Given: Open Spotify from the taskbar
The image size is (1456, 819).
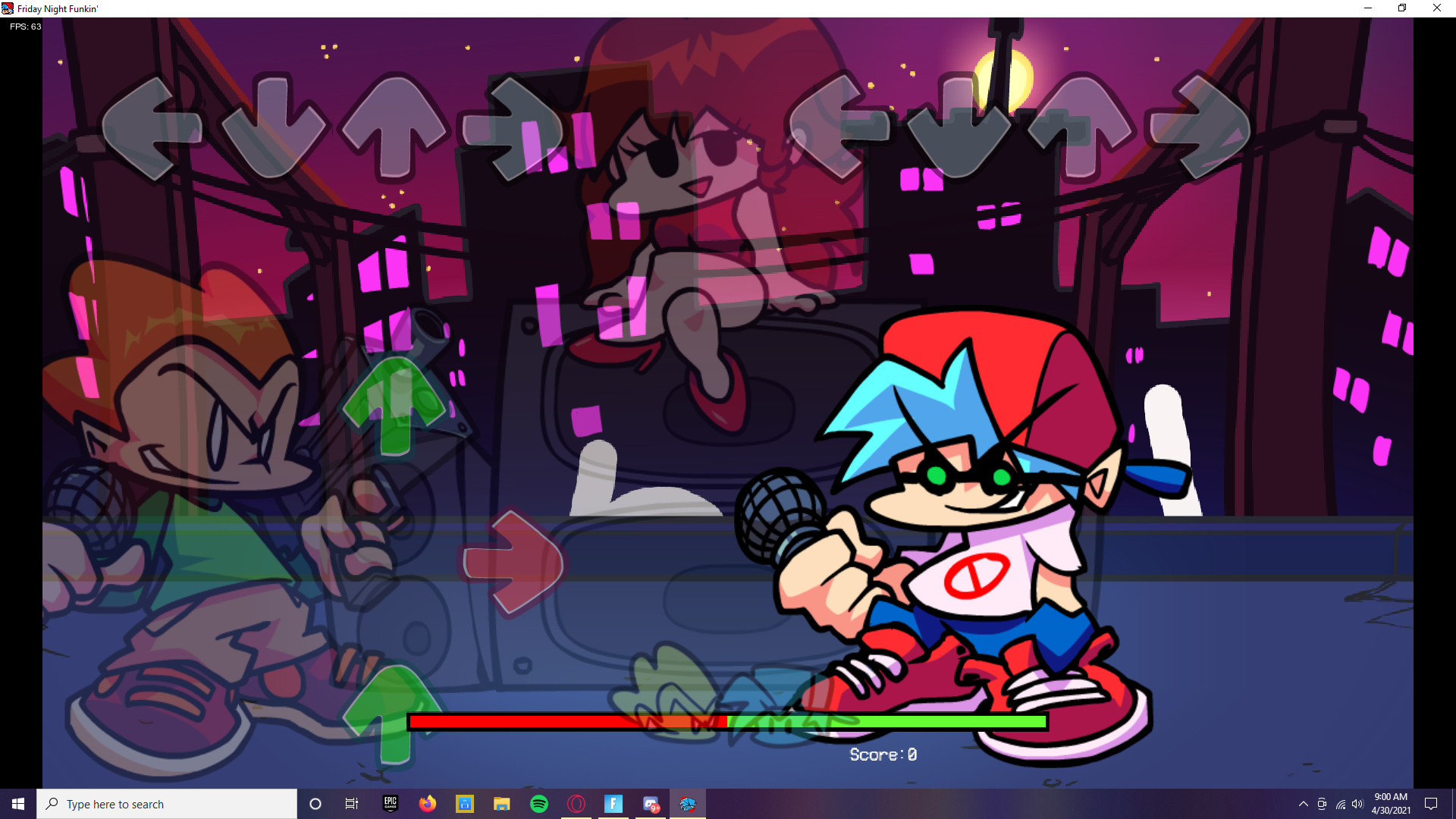Looking at the screenshot, I should pyautogui.click(x=539, y=804).
